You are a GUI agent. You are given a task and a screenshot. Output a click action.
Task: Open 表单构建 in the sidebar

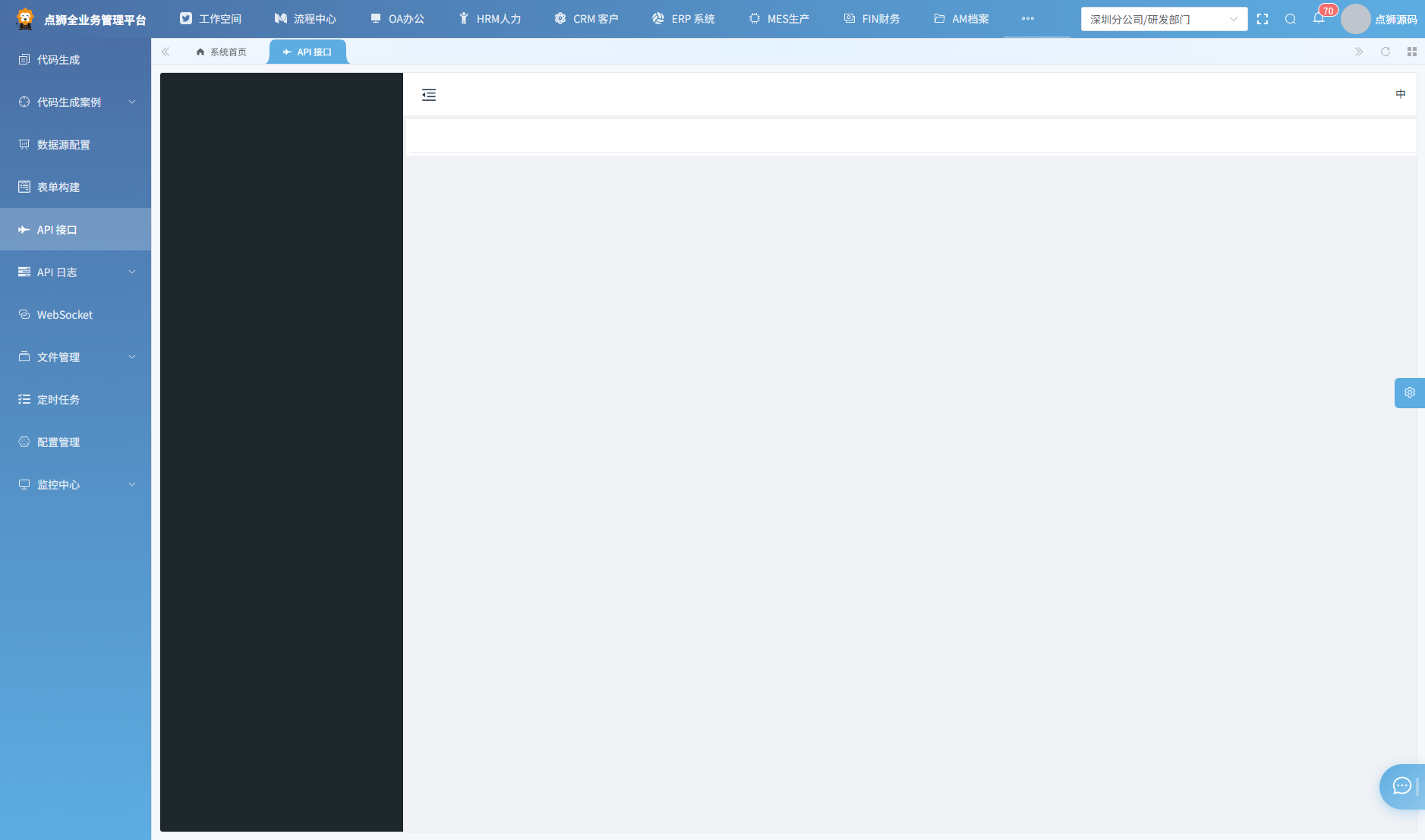tap(76, 187)
